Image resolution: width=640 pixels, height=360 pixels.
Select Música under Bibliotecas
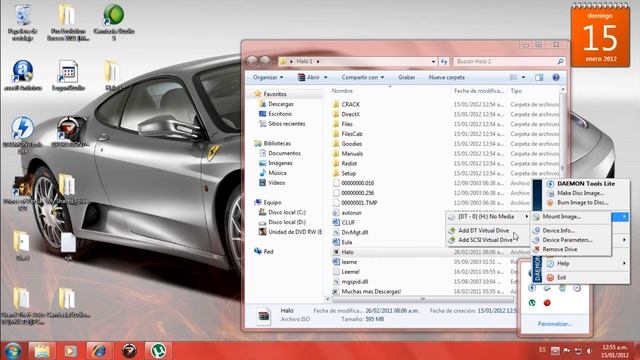coord(277,173)
